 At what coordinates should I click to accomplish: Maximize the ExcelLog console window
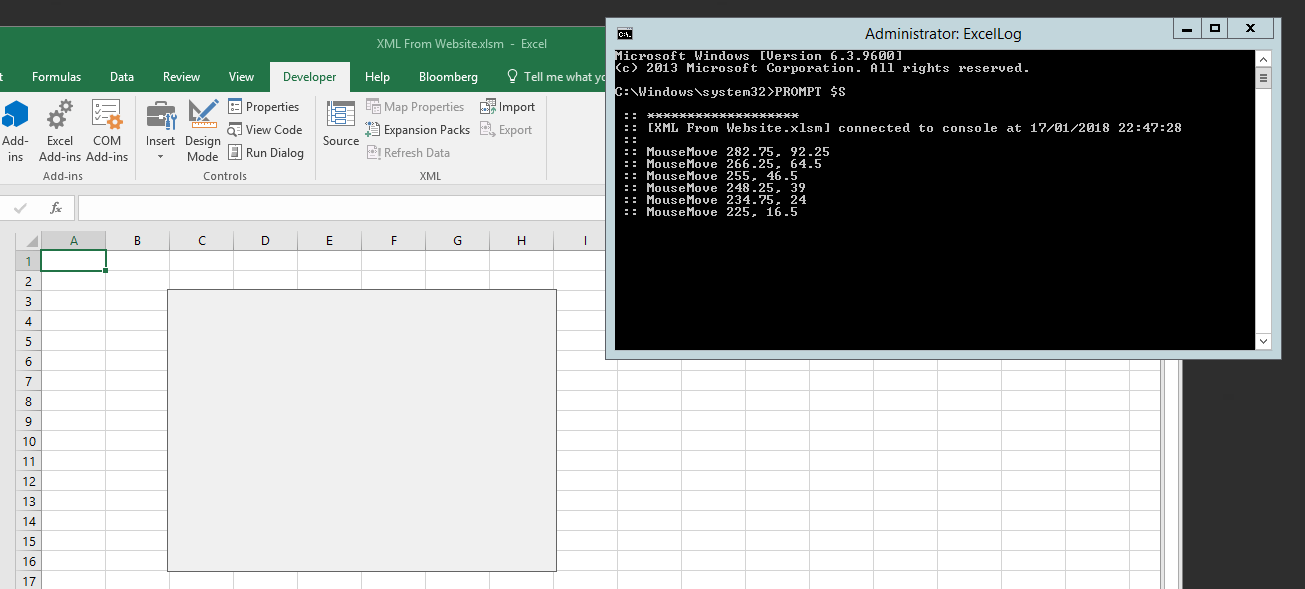pos(1215,29)
